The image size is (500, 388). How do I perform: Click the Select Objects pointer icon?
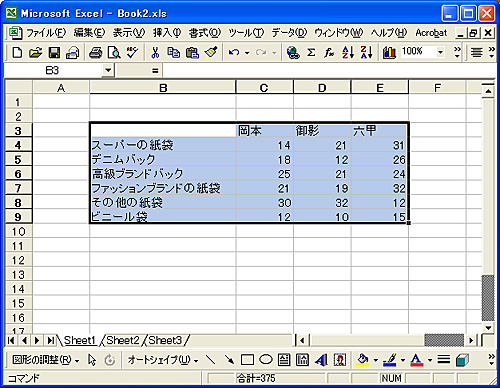[92, 360]
